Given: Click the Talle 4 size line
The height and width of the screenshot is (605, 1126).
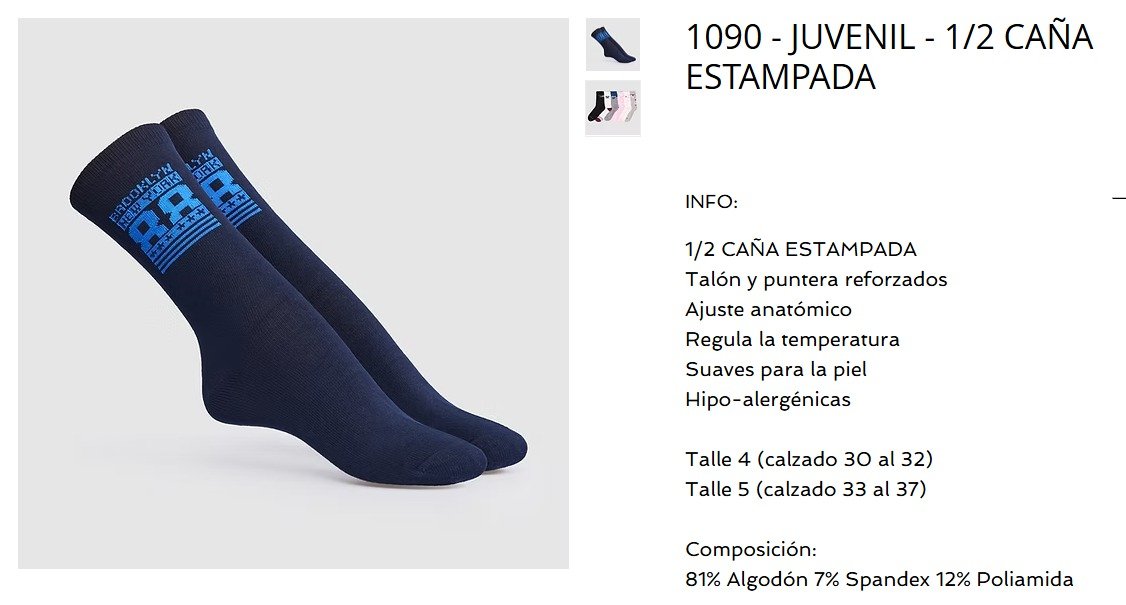Looking at the screenshot, I should click(x=809, y=459).
